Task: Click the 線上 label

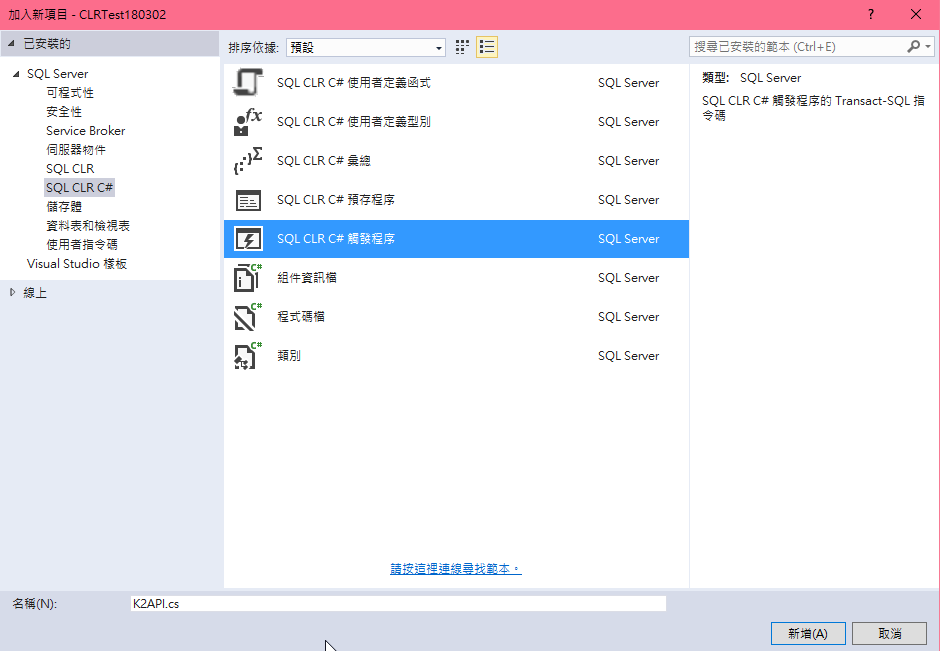Action: point(35,293)
